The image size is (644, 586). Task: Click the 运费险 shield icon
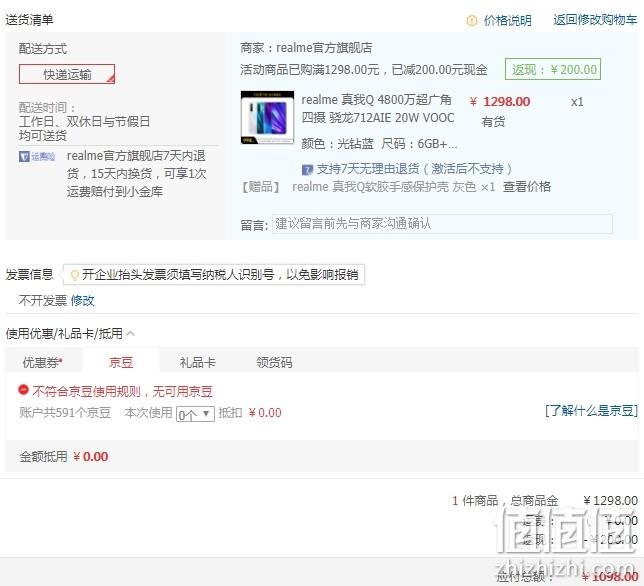(24, 156)
